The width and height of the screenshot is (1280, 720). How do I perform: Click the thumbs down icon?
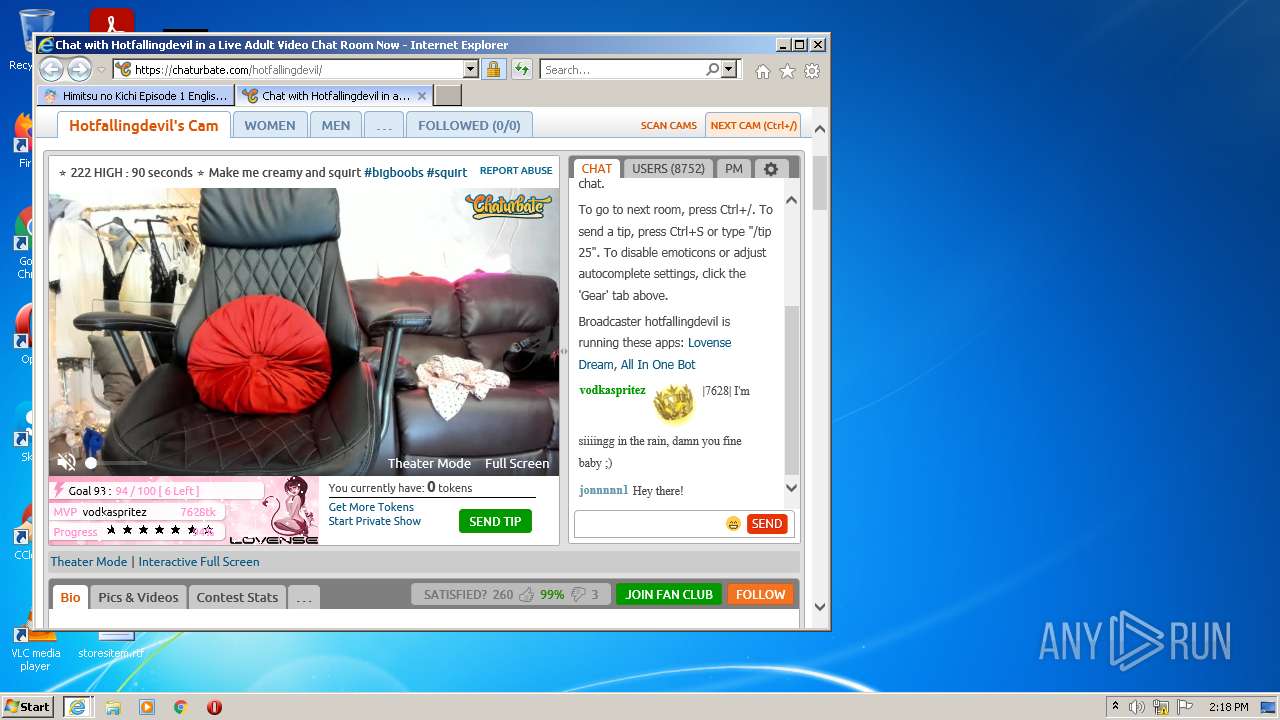pyautogui.click(x=577, y=594)
